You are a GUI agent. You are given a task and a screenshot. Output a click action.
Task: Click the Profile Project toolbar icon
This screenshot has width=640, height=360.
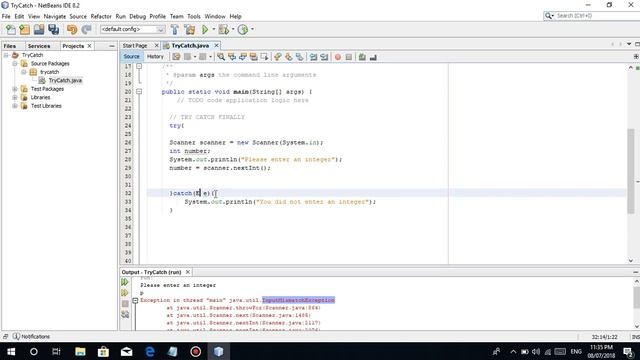click(x=243, y=29)
